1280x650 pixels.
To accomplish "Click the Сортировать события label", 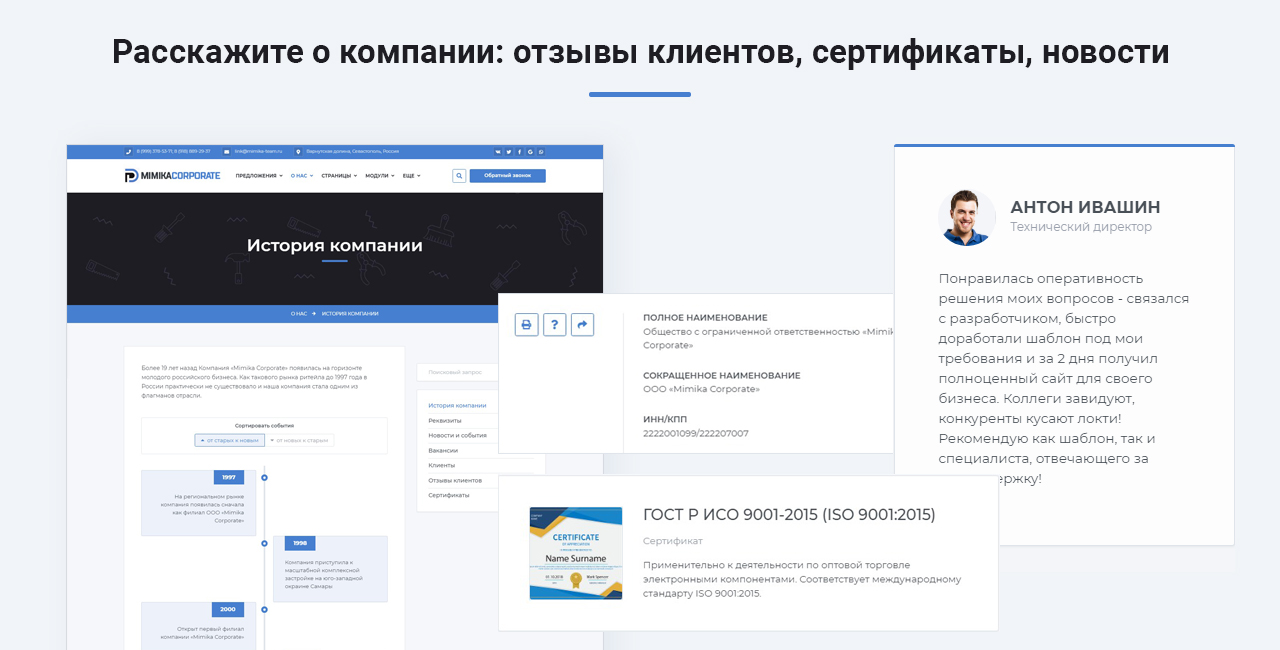I will (264, 425).
